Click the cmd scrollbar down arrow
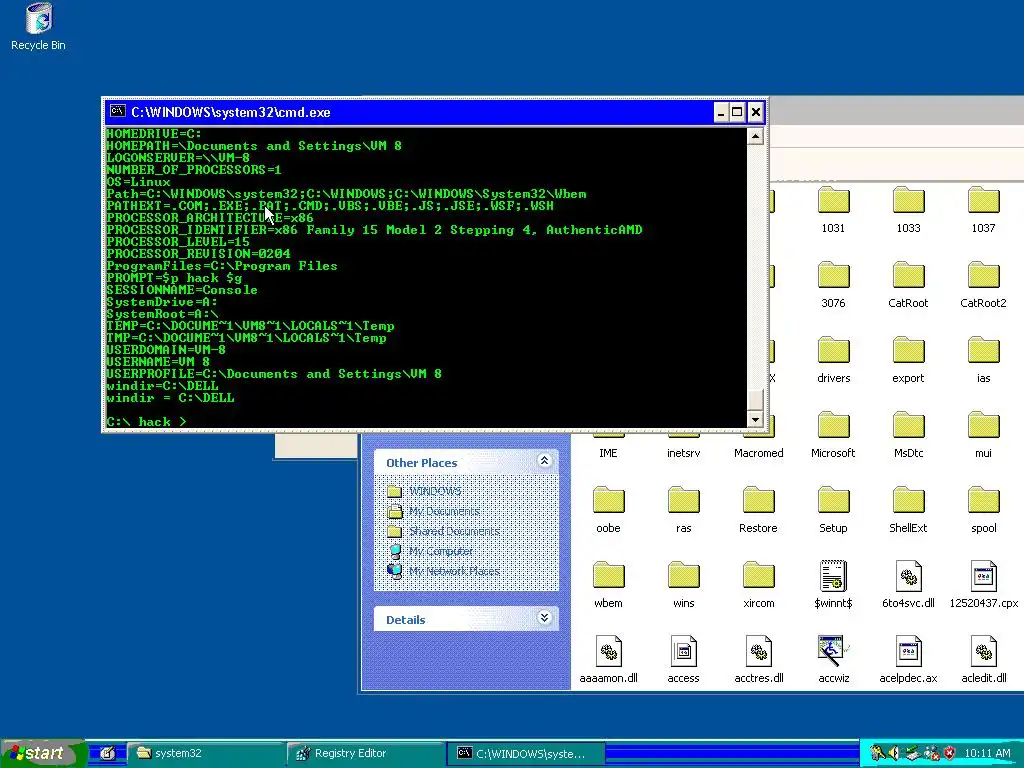 pyautogui.click(x=755, y=419)
